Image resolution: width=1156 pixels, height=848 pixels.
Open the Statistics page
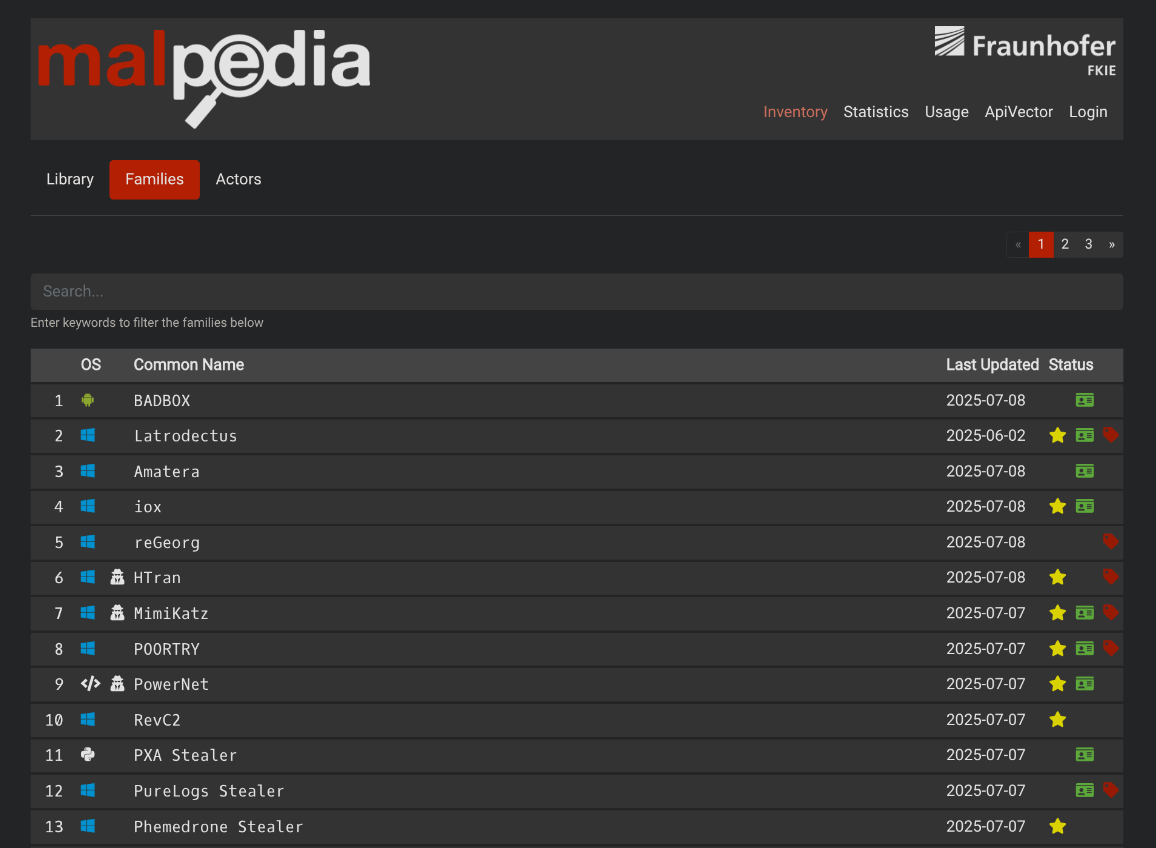point(876,112)
